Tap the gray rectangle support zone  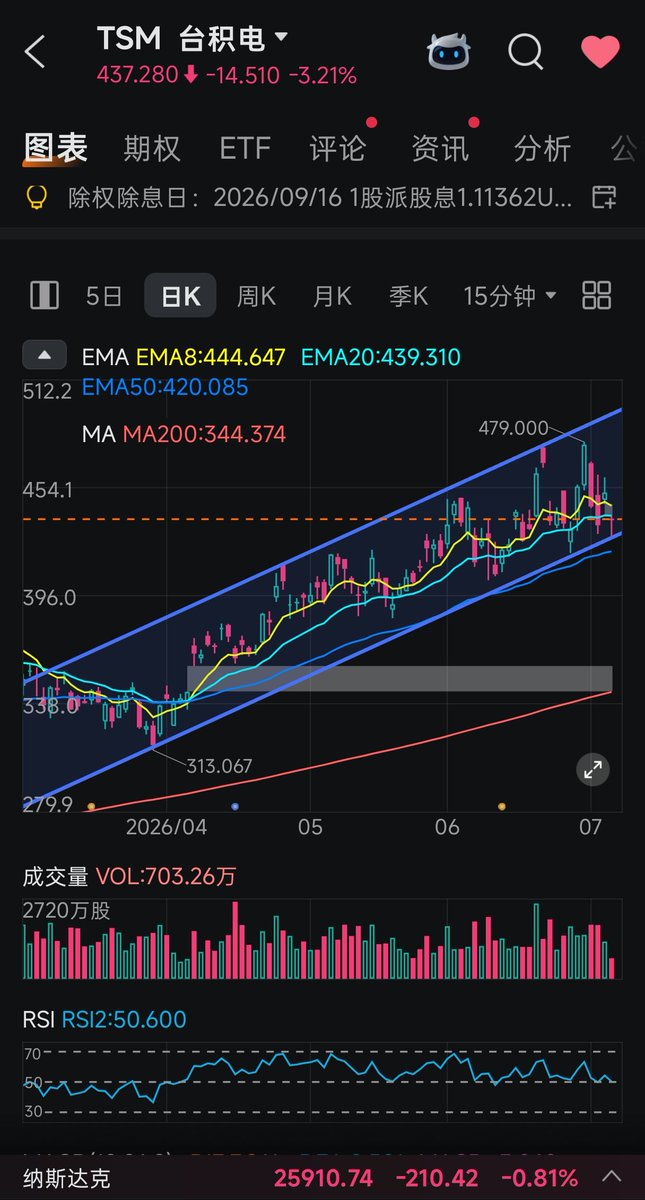coord(399,678)
